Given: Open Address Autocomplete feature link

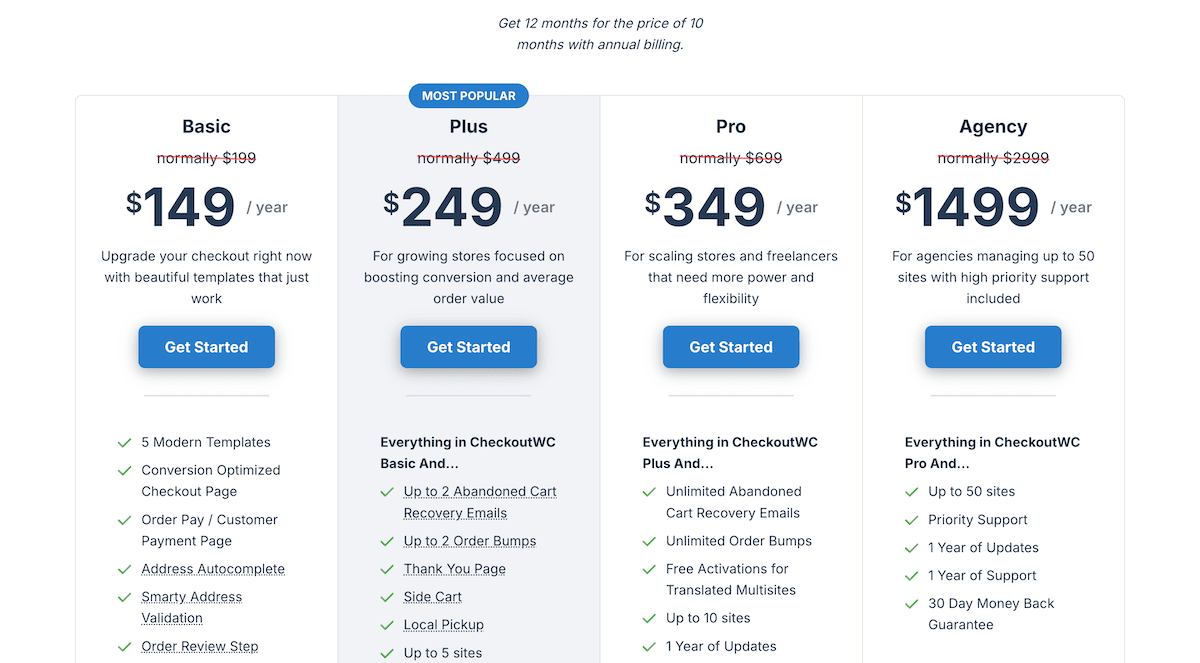Looking at the screenshot, I should [213, 569].
